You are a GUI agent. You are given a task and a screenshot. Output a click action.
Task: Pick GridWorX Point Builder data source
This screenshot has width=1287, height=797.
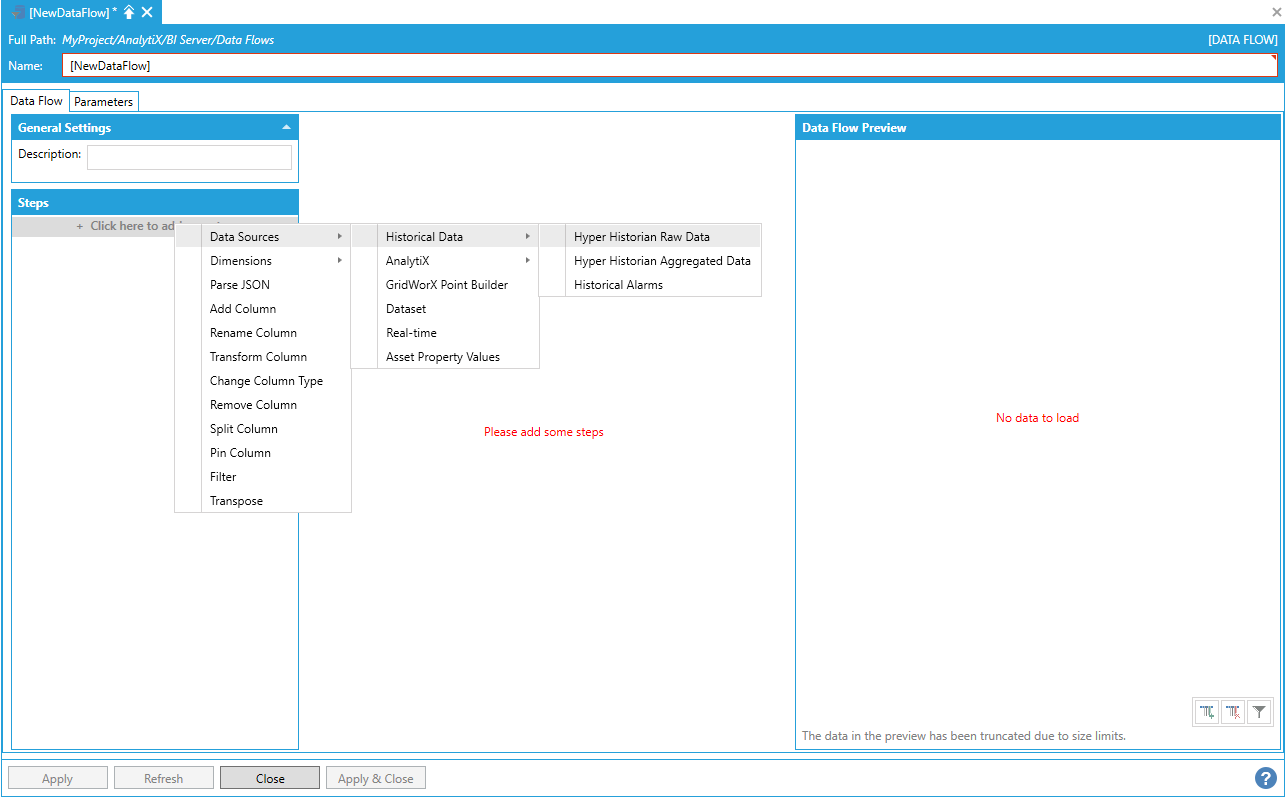click(447, 285)
